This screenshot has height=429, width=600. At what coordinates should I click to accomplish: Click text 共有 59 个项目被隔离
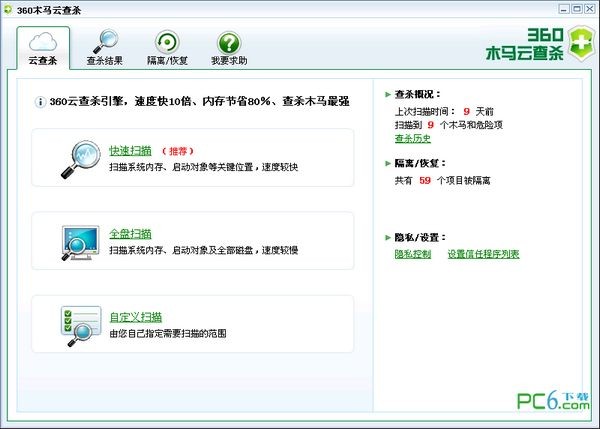[x=442, y=180]
